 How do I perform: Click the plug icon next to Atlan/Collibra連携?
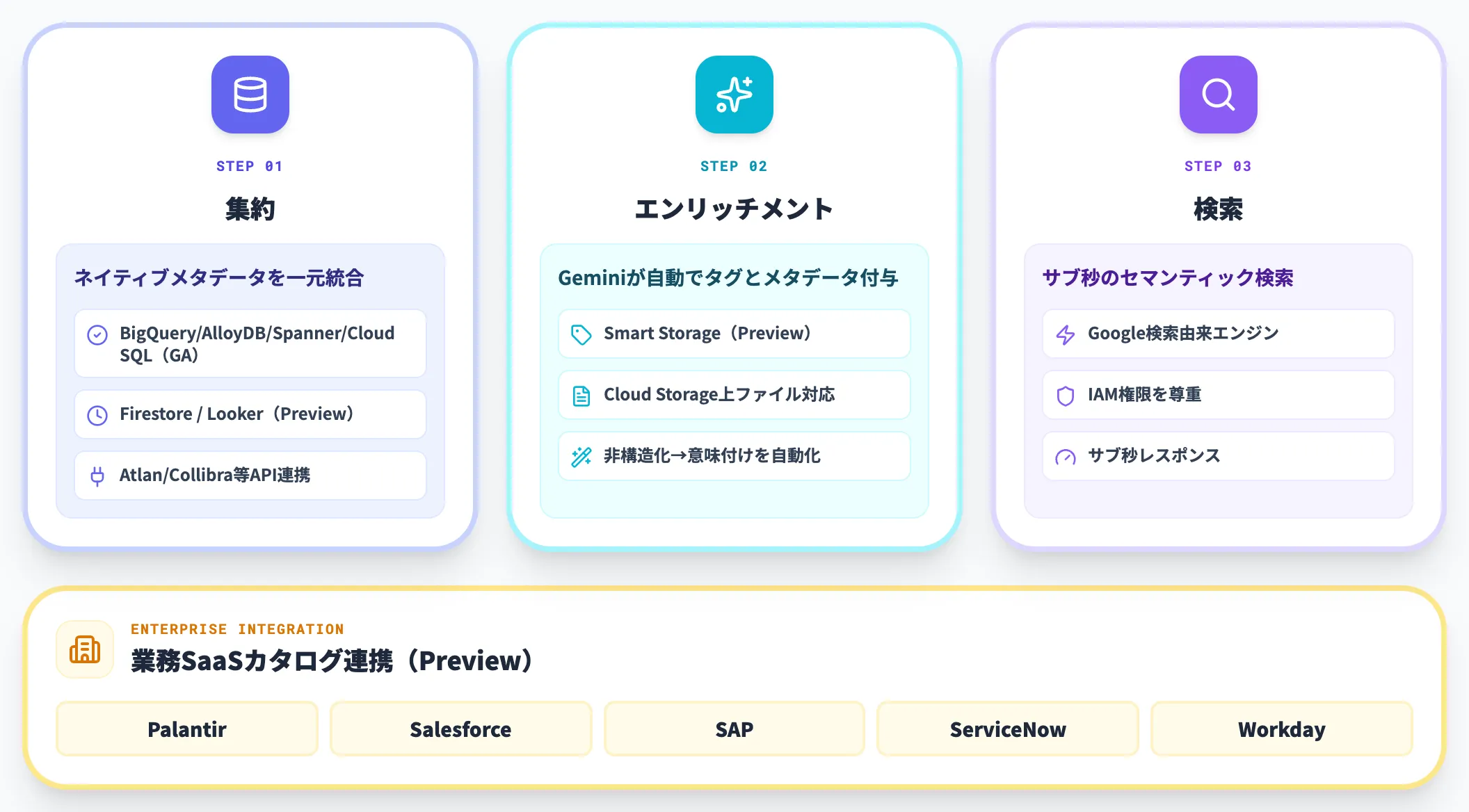tap(97, 476)
